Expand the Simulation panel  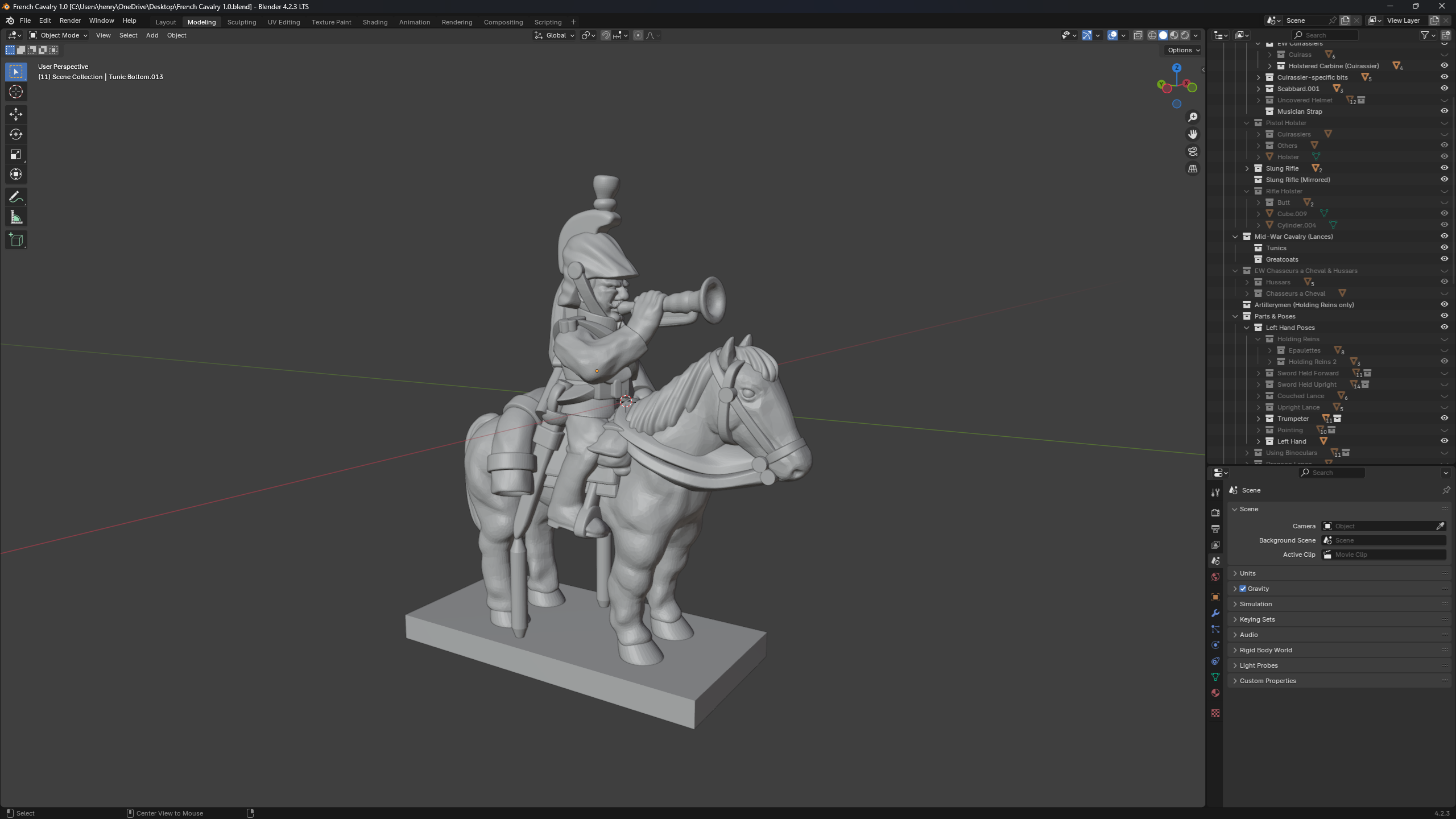coord(1256,604)
